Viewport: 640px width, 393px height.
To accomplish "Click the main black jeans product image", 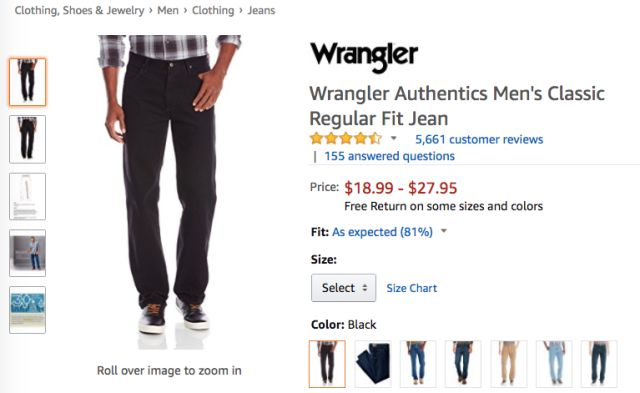I will 169,192.
